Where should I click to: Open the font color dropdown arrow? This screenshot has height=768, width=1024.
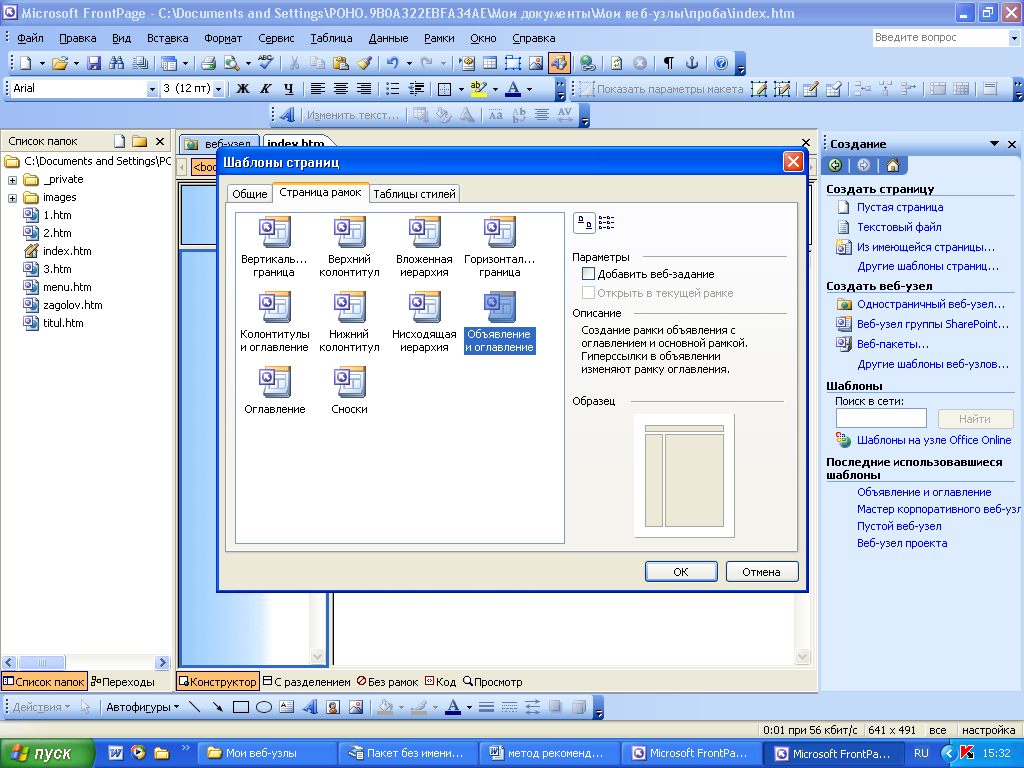[530, 89]
